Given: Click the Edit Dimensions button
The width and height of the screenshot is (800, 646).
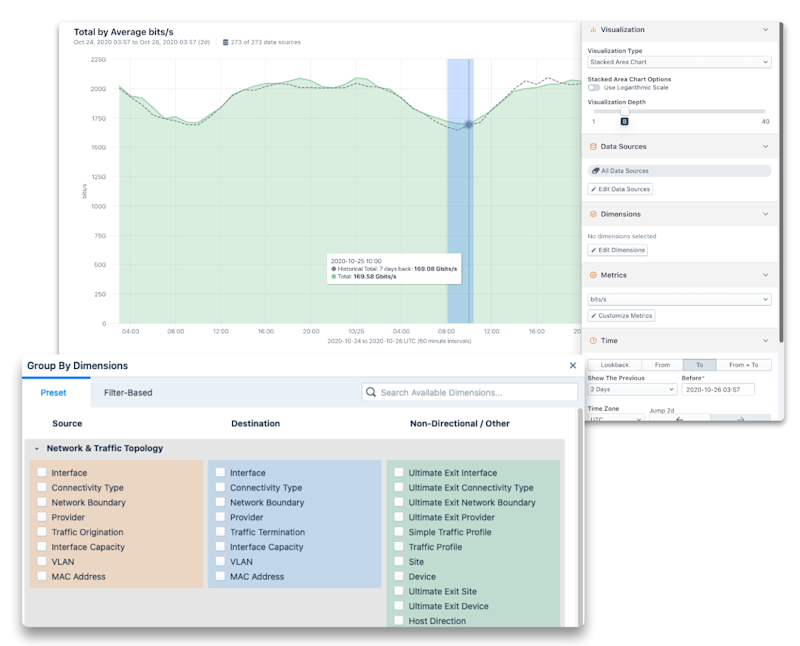Looking at the screenshot, I should point(617,250).
